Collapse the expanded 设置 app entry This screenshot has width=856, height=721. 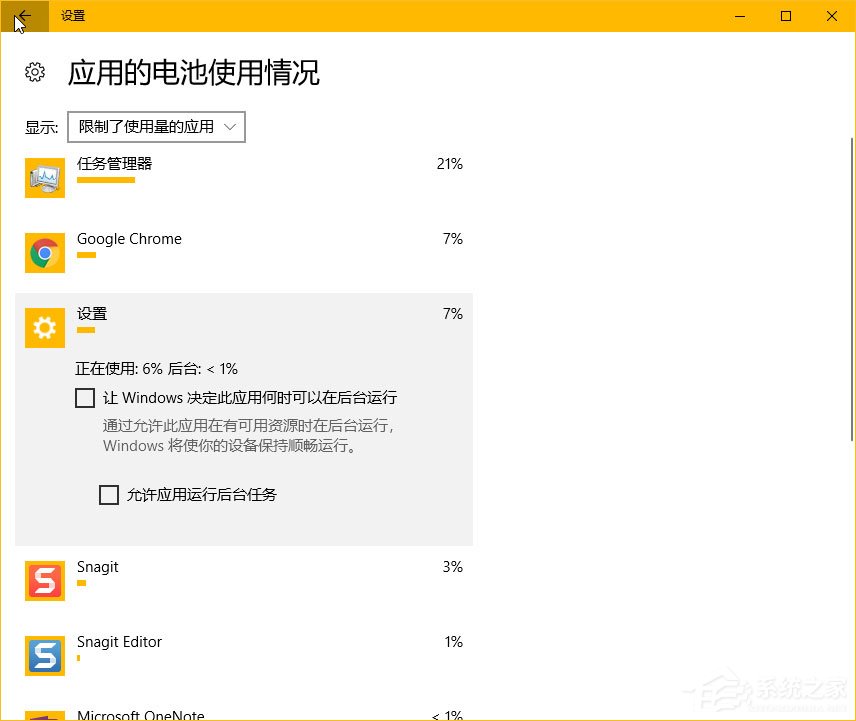pyautogui.click(x=245, y=313)
